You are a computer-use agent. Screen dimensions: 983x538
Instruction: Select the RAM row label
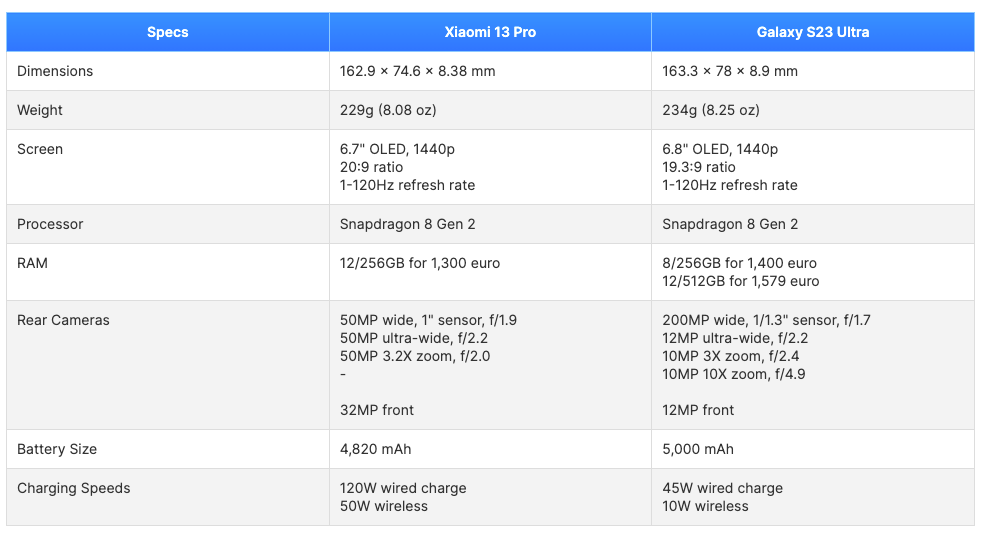[x=32, y=263]
